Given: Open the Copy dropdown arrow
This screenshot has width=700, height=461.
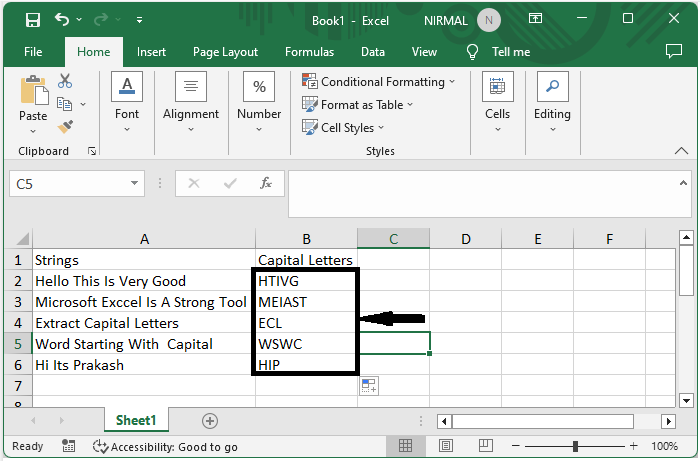Looking at the screenshot, I should (x=83, y=104).
